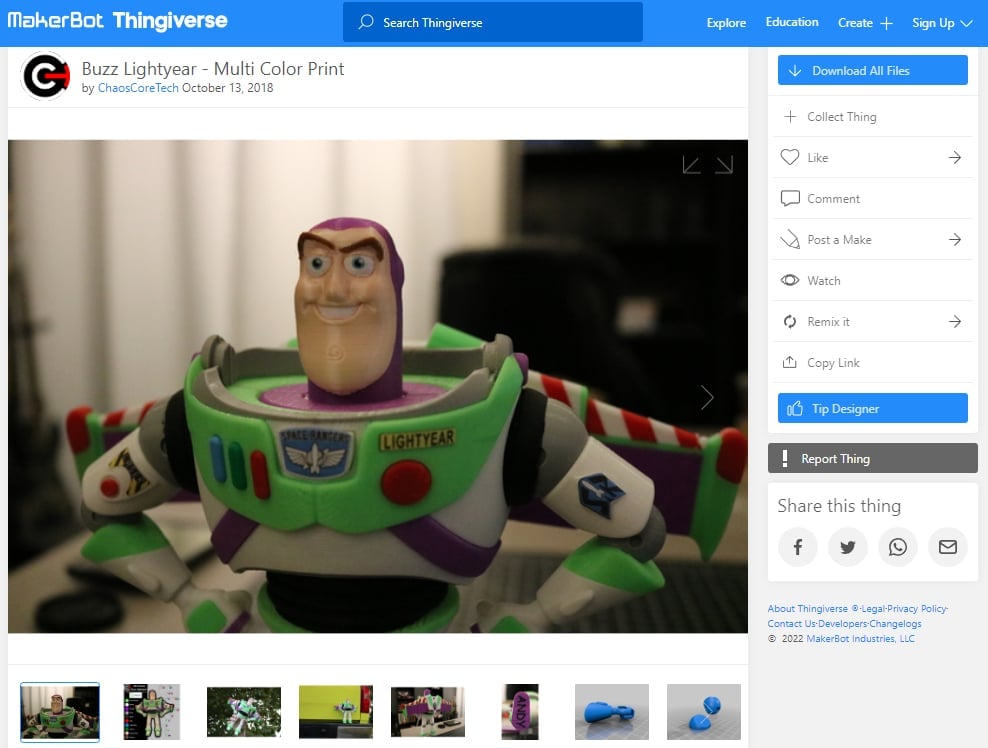
Task: Select the outdoor flying Buzz thumbnail
Action: tap(244, 712)
